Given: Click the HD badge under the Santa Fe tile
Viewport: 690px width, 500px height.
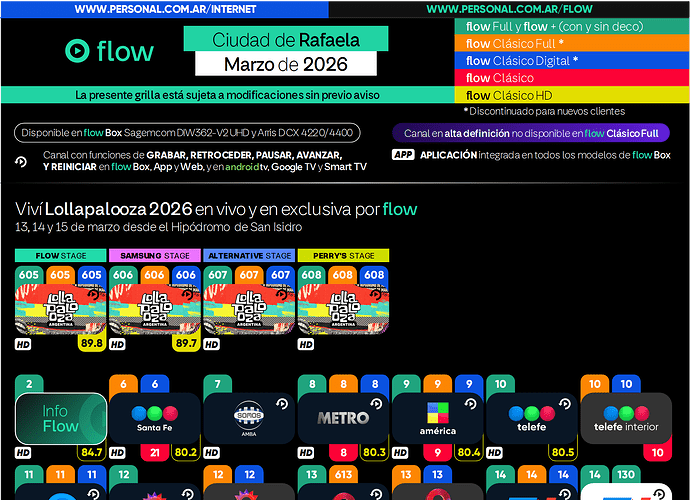Looking at the screenshot, I should point(117,452).
